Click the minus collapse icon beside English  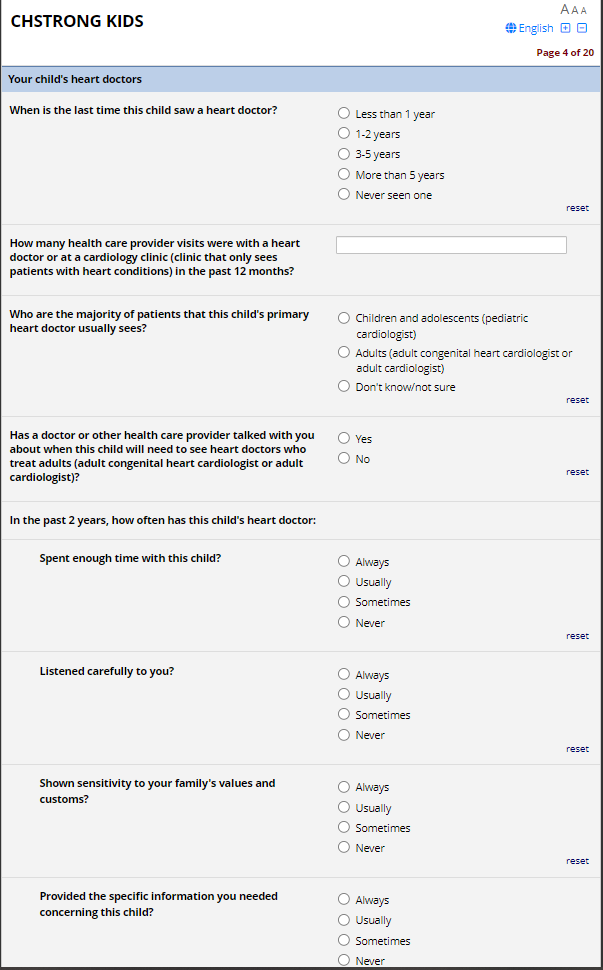[582, 28]
